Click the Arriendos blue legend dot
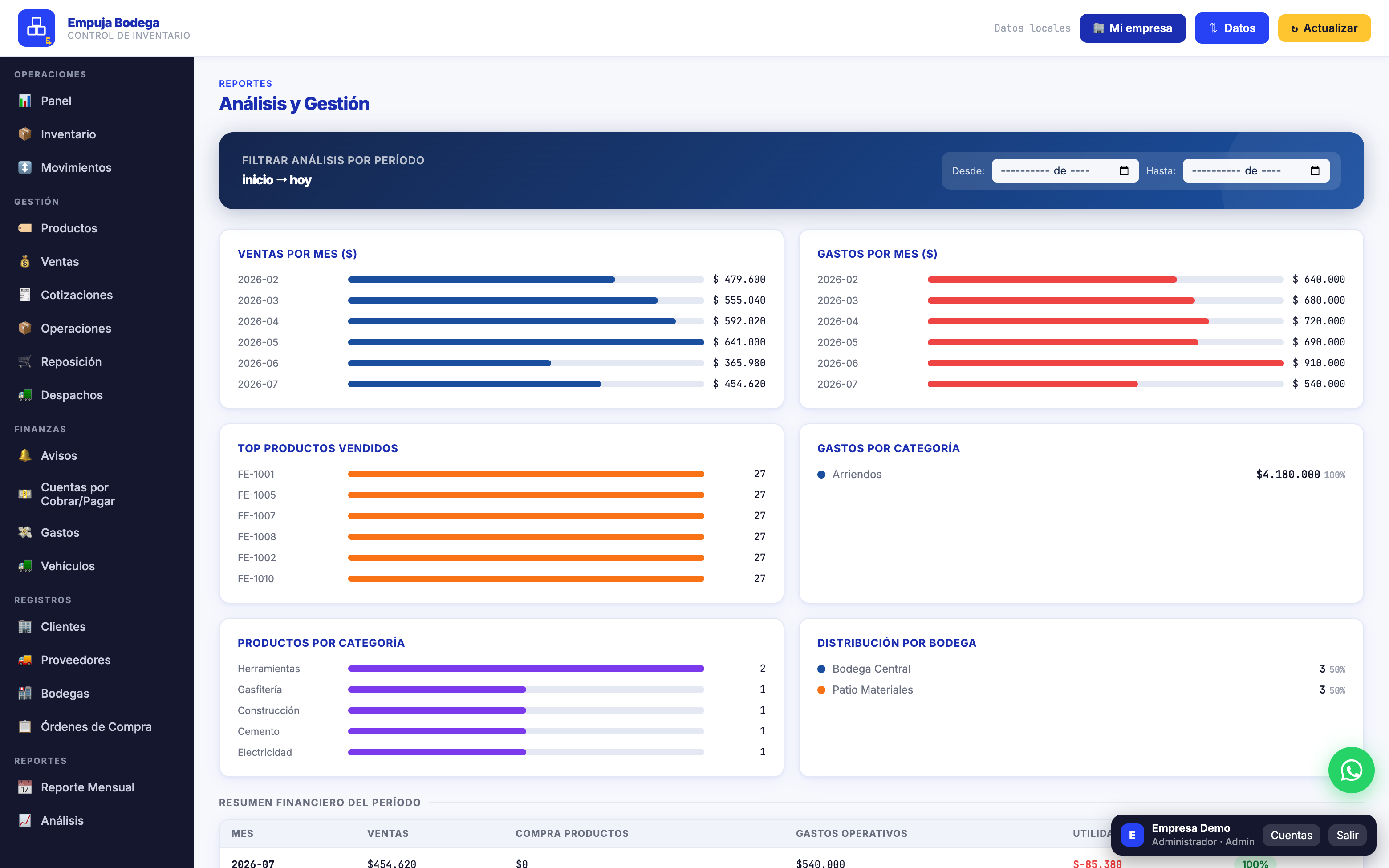1389x868 pixels. [x=821, y=475]
